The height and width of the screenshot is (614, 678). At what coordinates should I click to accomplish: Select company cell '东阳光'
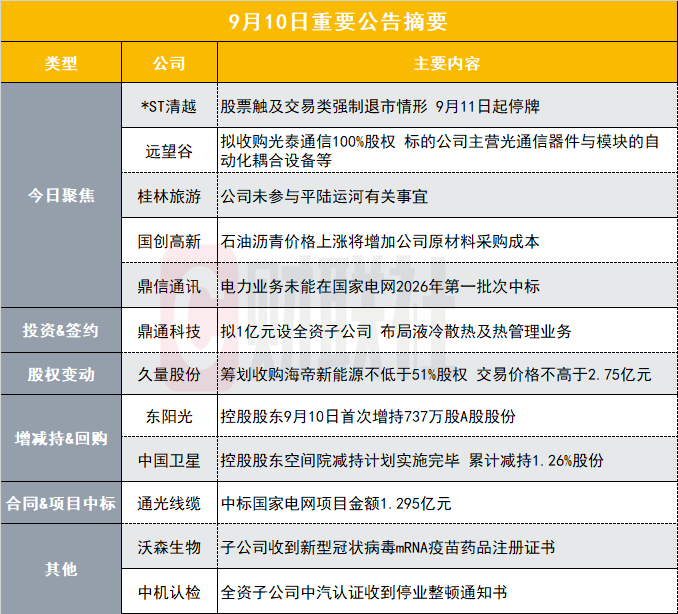coord(169,416)
